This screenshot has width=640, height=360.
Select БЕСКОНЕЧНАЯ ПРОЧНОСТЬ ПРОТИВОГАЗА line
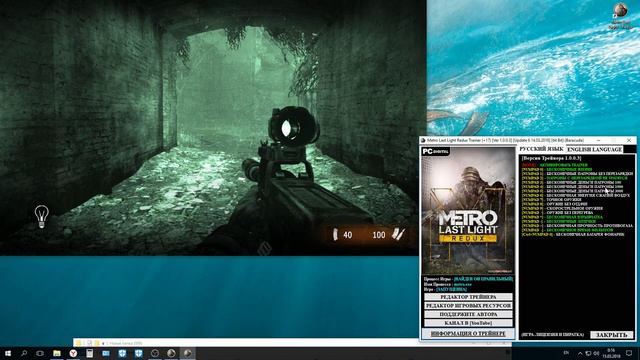click(x=577, y=226)
